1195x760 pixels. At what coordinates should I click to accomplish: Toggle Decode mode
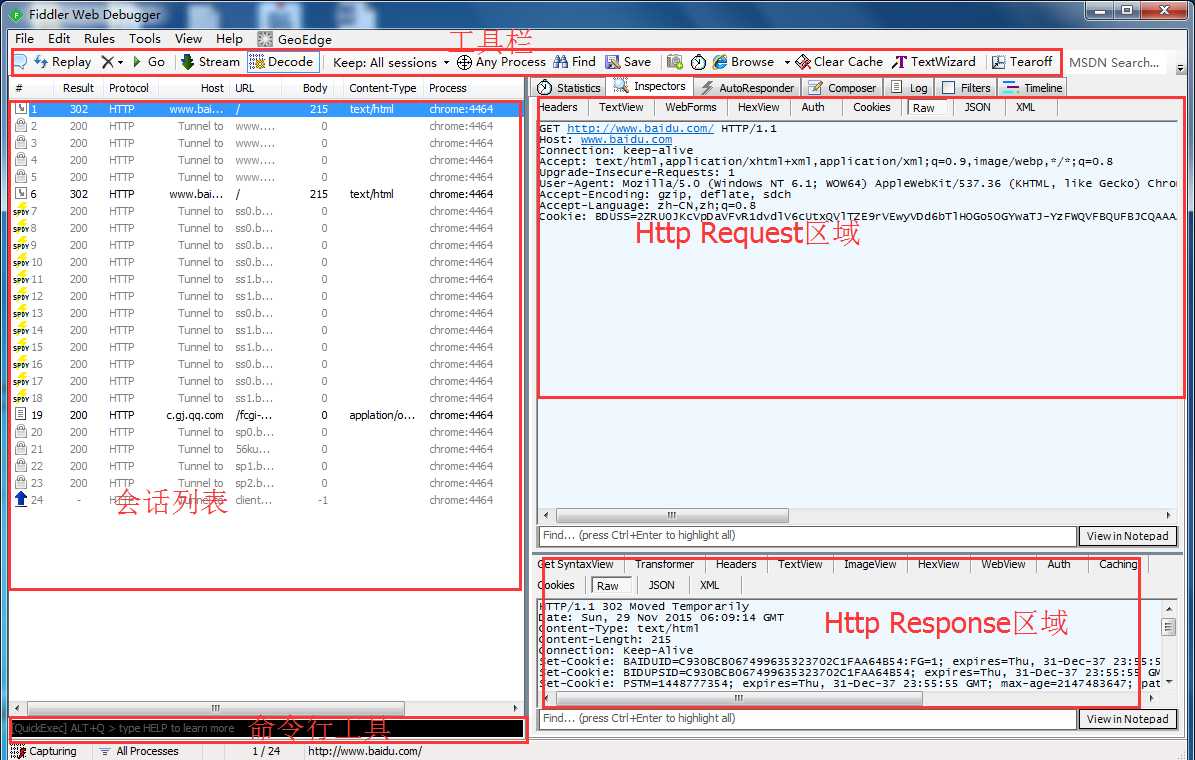[x=281, y=62]
